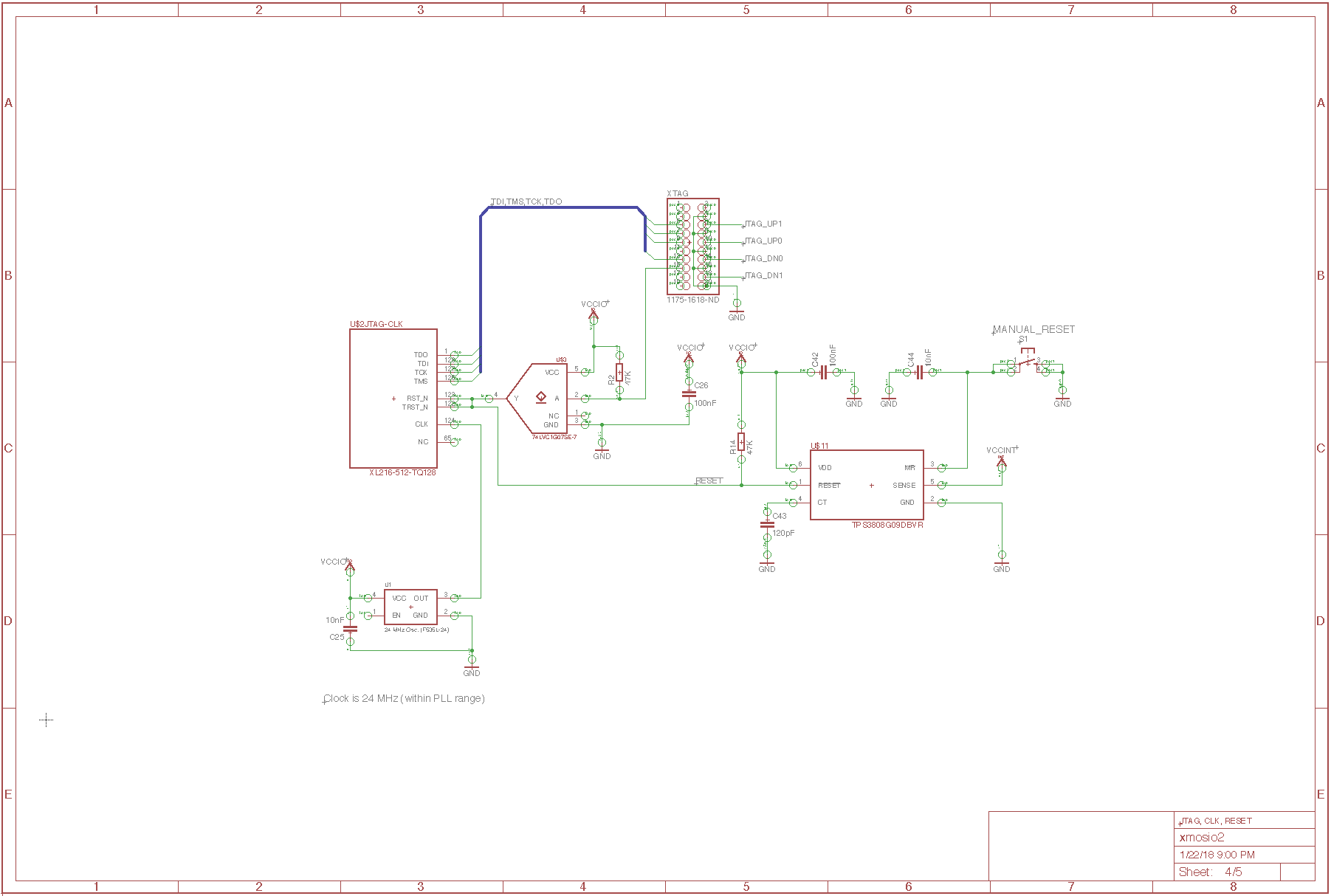Screen dimensions: 1331x896
Task: Select the C42 capacitor symbol
Action: (x=823, y=373)
